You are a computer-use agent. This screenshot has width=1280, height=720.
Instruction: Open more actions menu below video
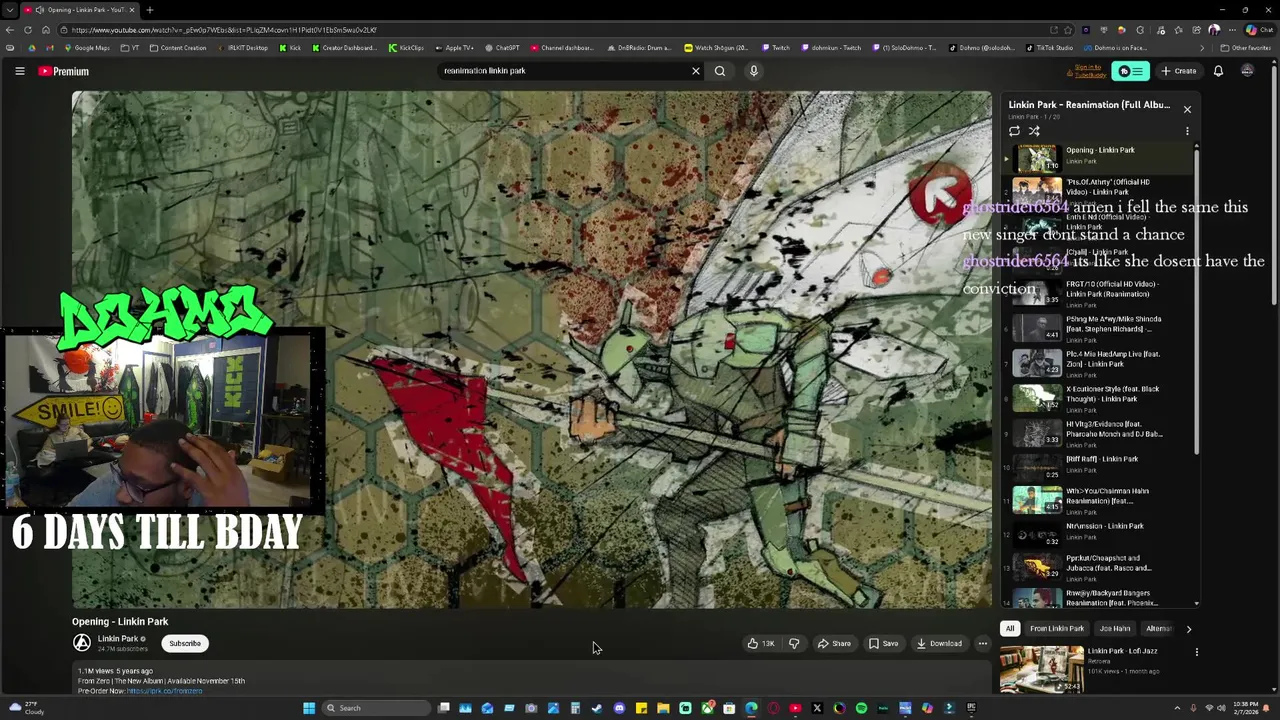pos(983,643)
